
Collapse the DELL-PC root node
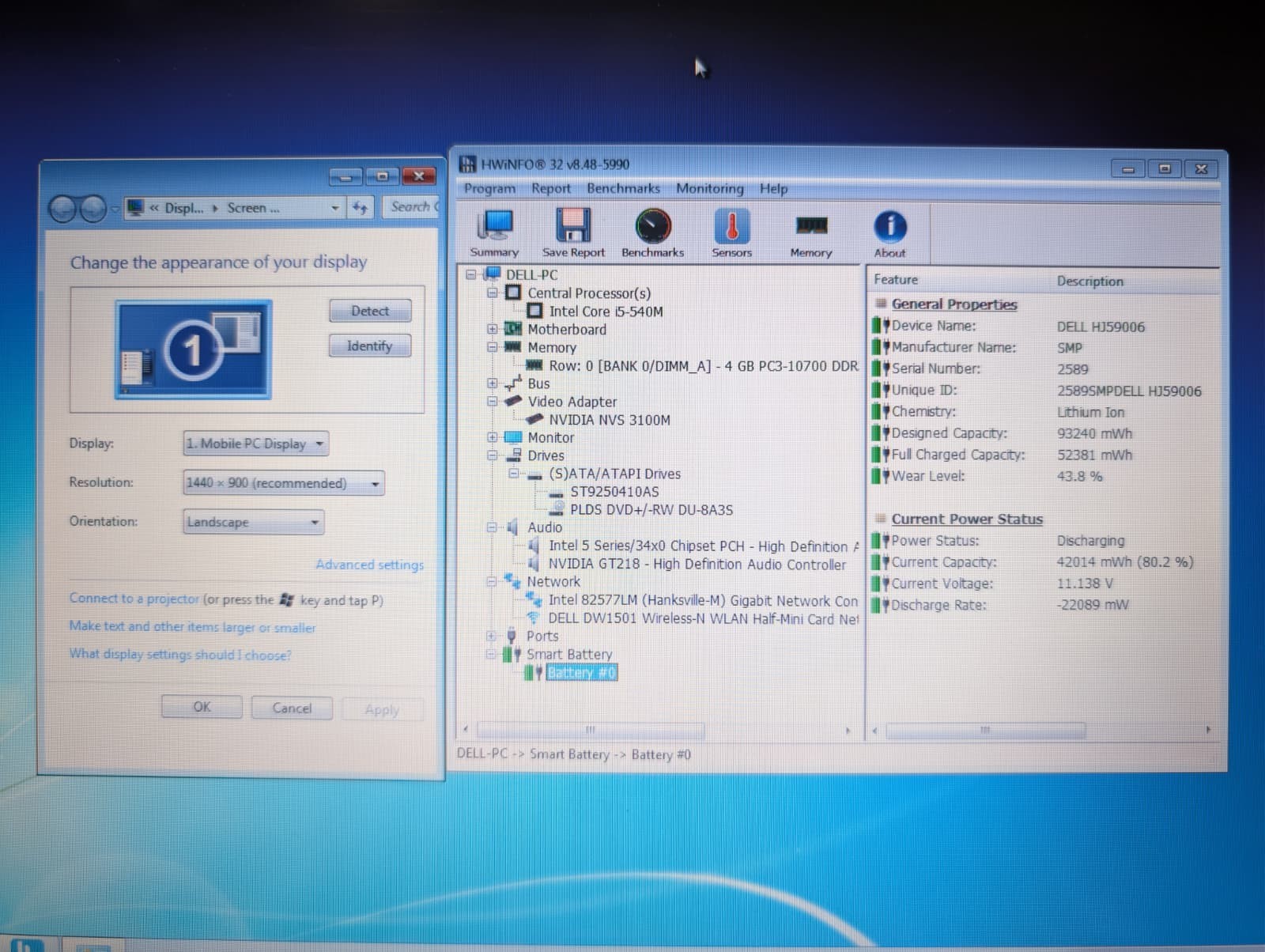tap(472, 274)
